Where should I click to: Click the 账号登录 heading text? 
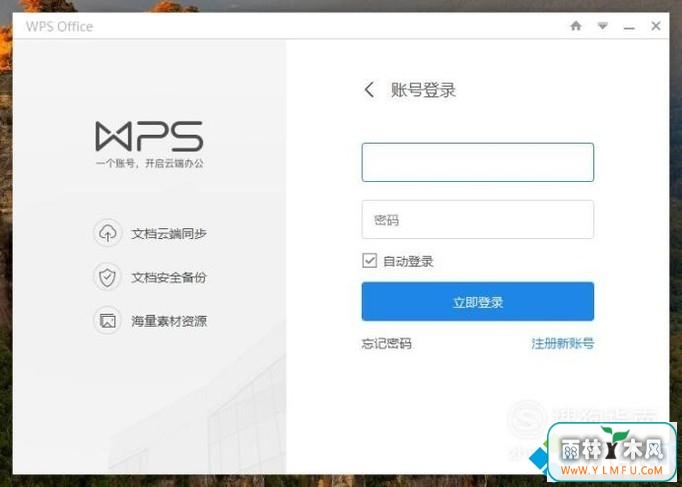[x=423, y=90]
